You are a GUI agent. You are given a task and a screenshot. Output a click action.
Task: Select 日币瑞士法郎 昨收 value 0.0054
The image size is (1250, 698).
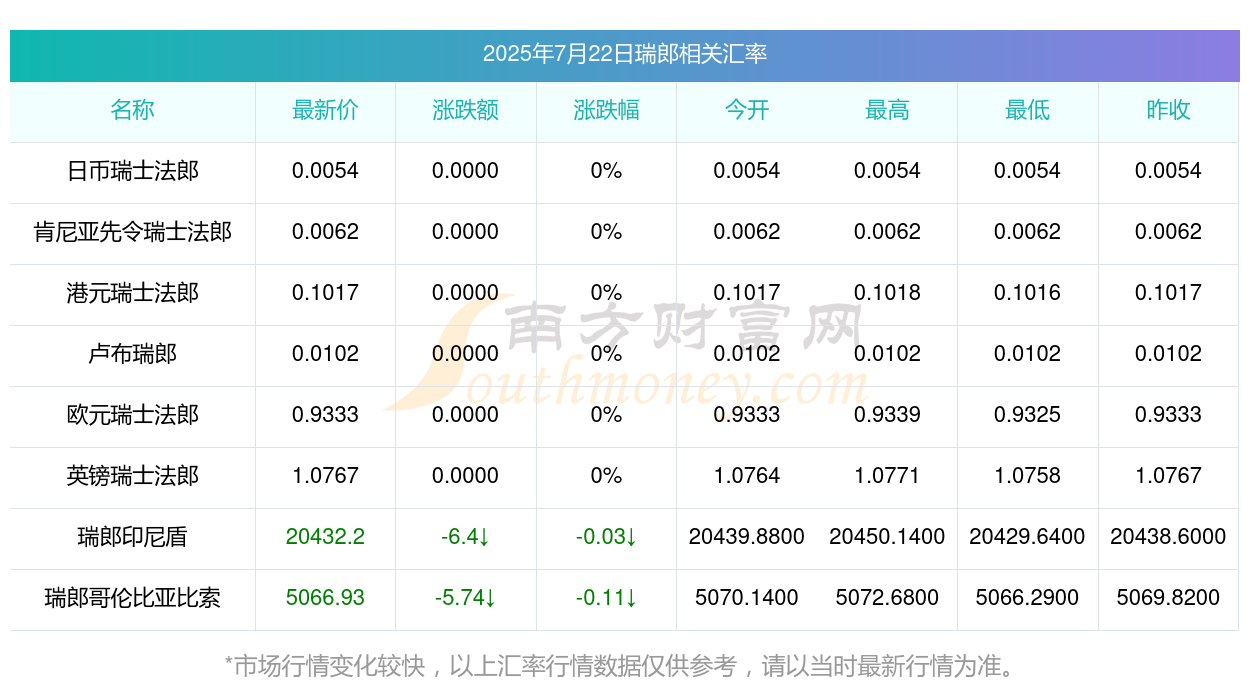coord(1168,171)
